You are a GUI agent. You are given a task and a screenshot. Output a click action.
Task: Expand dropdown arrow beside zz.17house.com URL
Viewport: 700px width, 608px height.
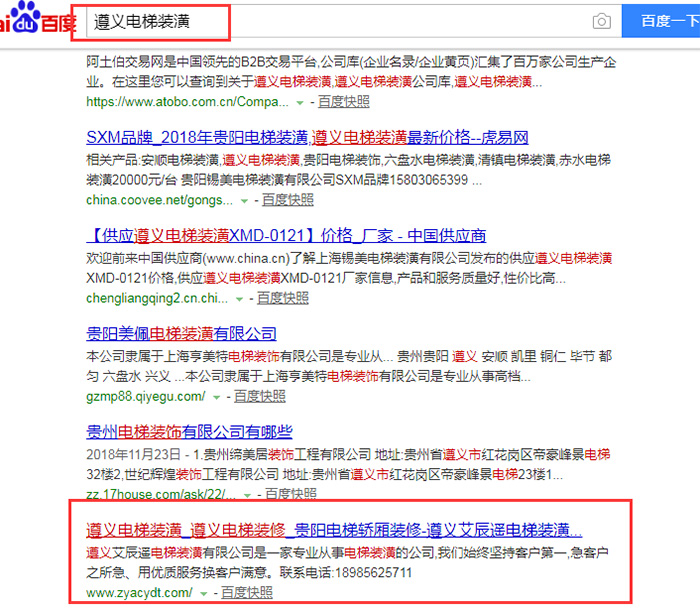(x=246, y=495)
